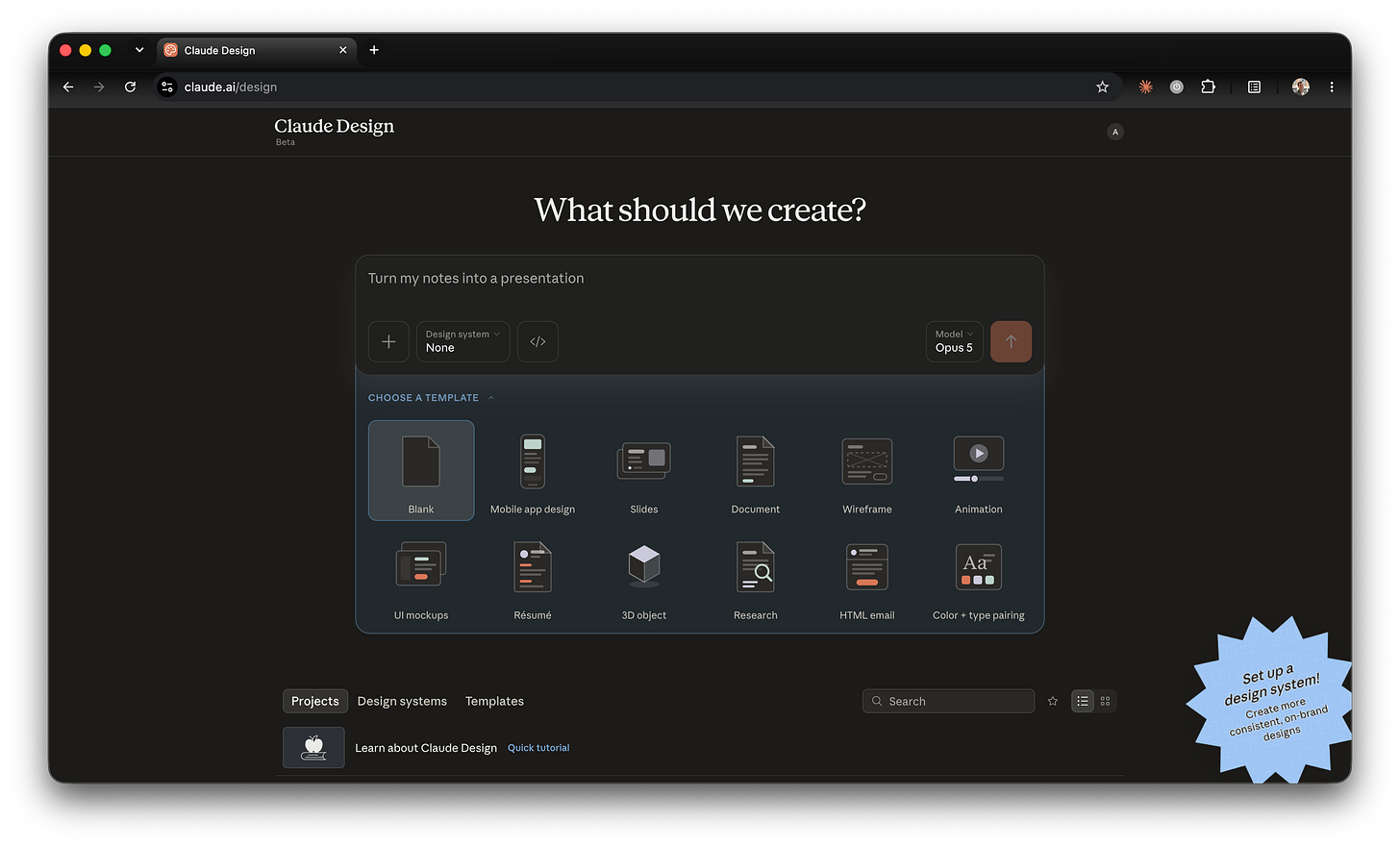Click the Claude Design logo title
The image size is (1400, 847).
pyautogui.click(x=334, y=126)
